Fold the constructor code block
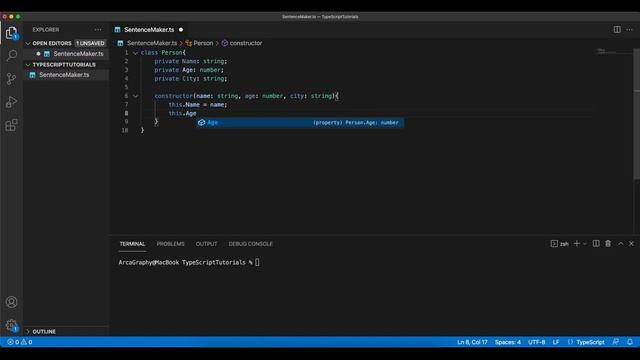 click(x=135, y=96)
